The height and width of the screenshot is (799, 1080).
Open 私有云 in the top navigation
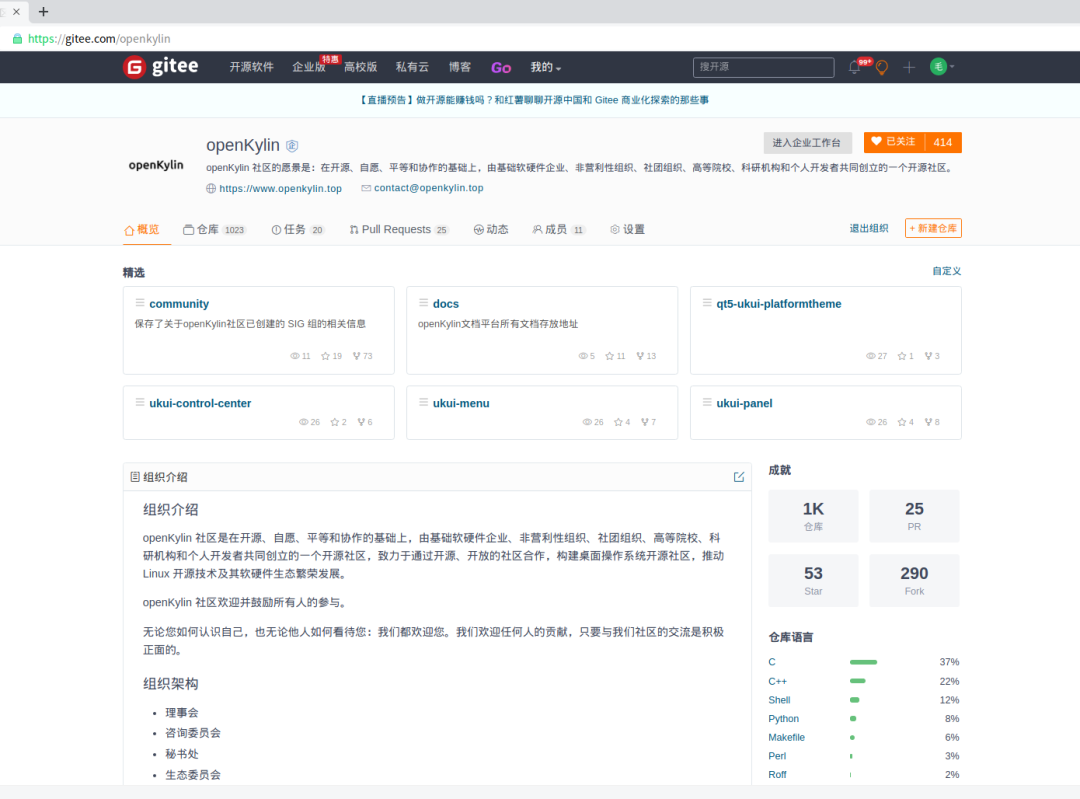(x=412, y=67)
